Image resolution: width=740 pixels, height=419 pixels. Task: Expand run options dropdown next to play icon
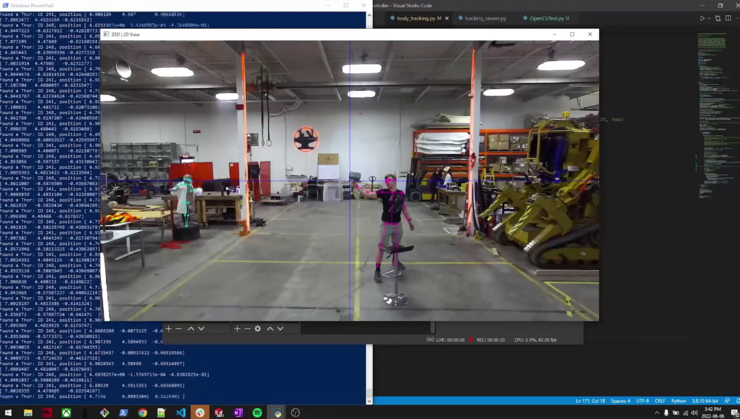point(709,18)
